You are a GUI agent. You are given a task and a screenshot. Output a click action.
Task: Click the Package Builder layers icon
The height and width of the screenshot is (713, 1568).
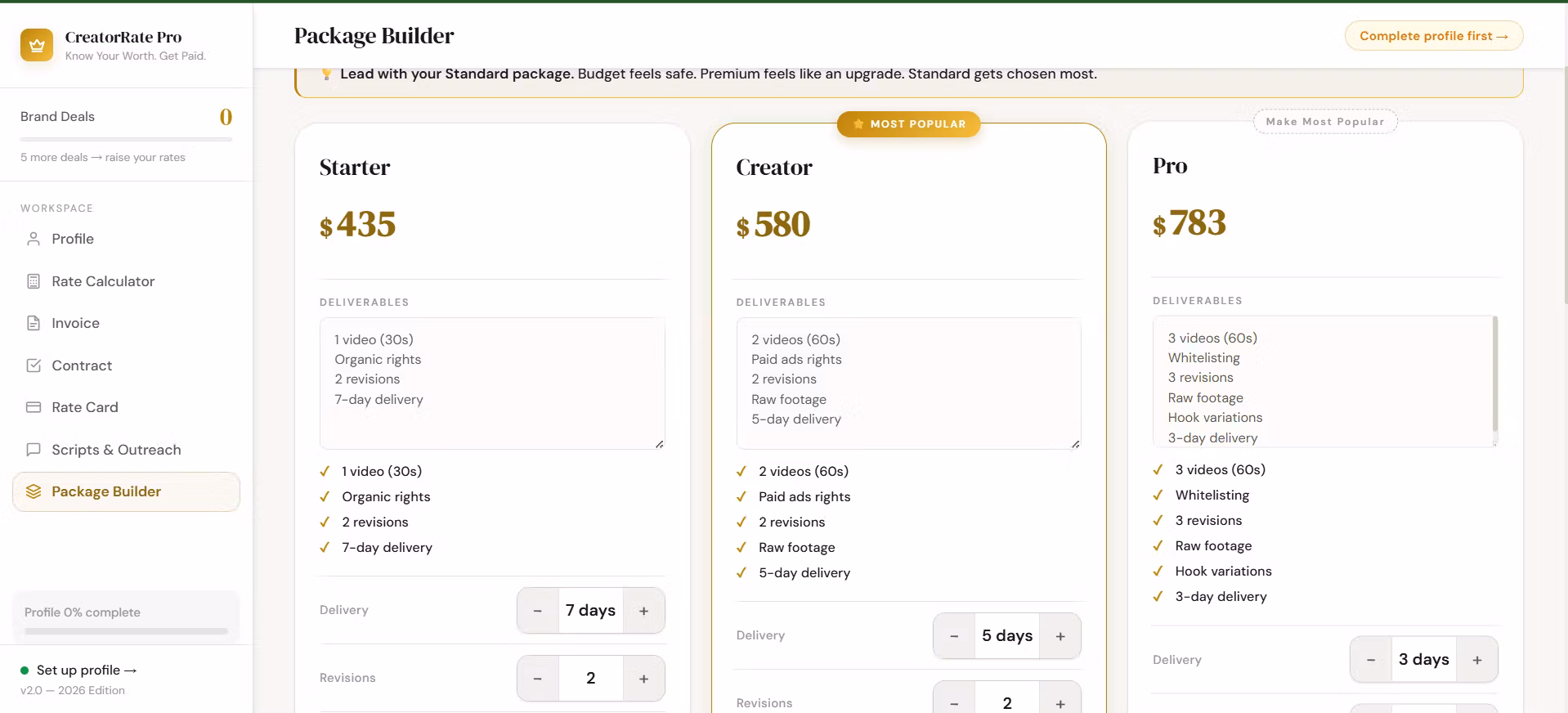click(x=34, y=491)
